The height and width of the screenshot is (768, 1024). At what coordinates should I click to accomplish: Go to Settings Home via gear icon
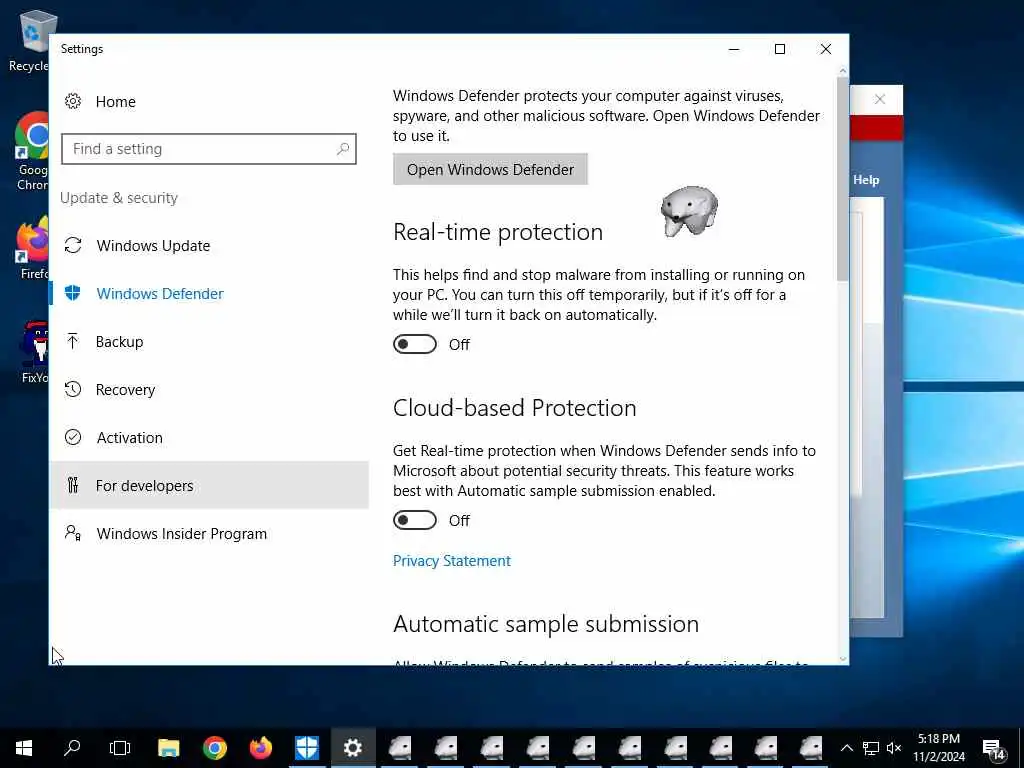(73, 101)
